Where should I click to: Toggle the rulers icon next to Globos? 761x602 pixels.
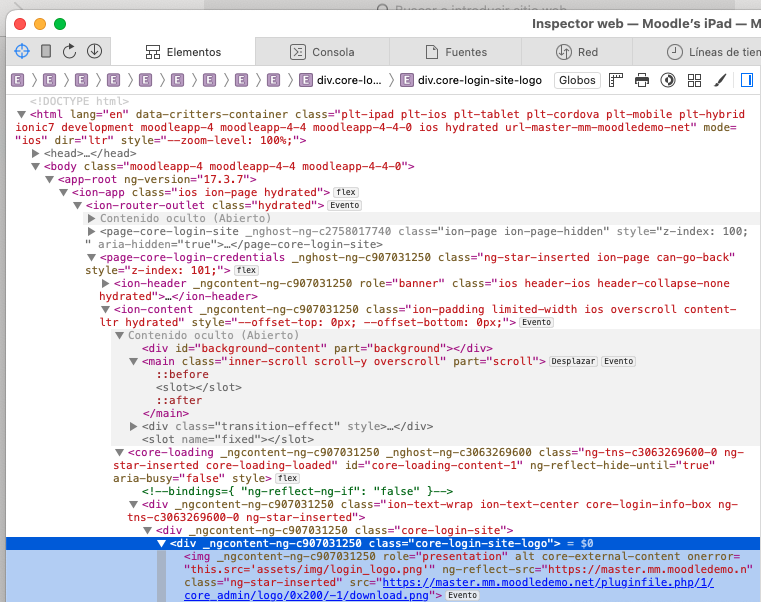(x=616, y=80)
